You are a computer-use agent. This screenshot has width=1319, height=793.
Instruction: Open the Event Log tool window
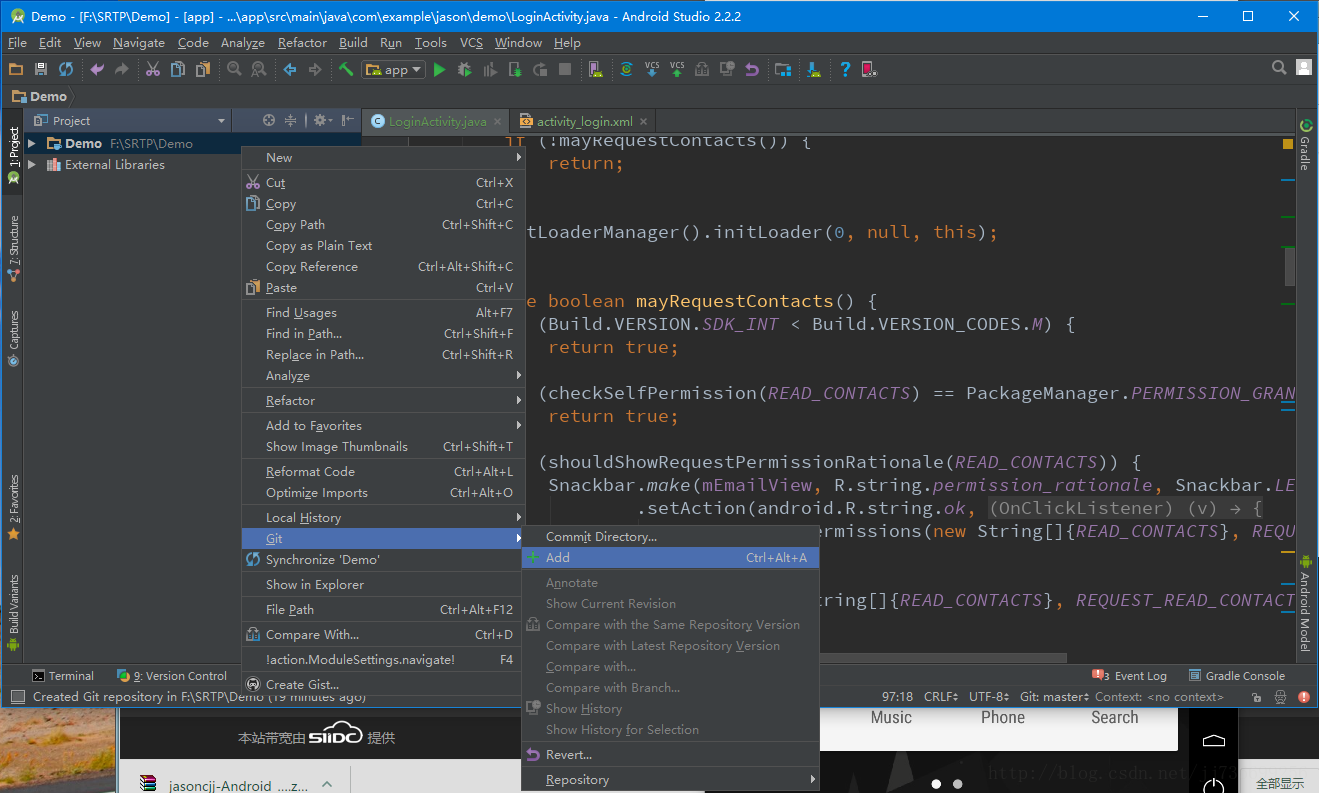(x=1130, y=676)
